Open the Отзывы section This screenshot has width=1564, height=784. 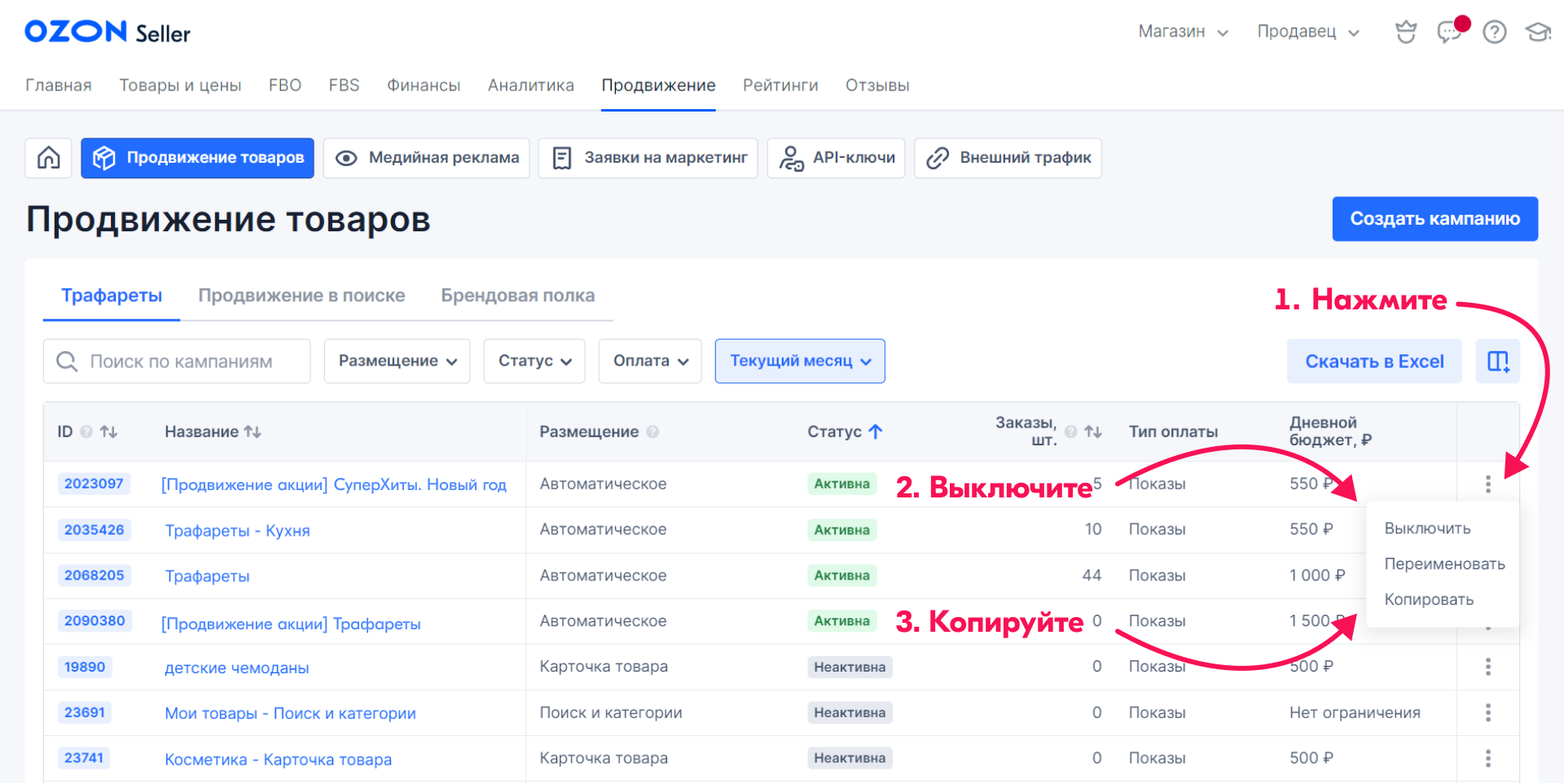click(877, 85)
